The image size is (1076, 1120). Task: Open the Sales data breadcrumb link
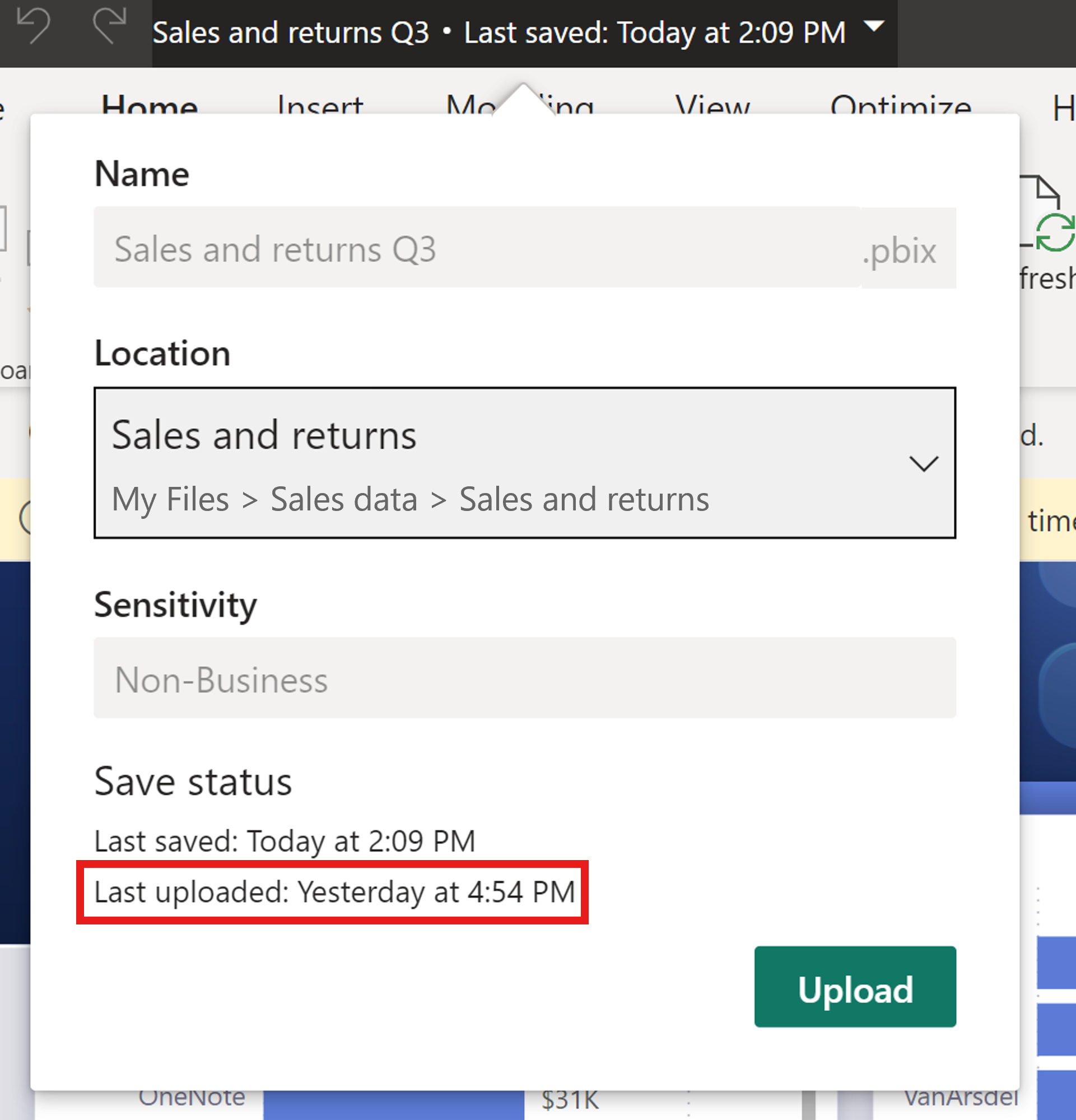343,498
